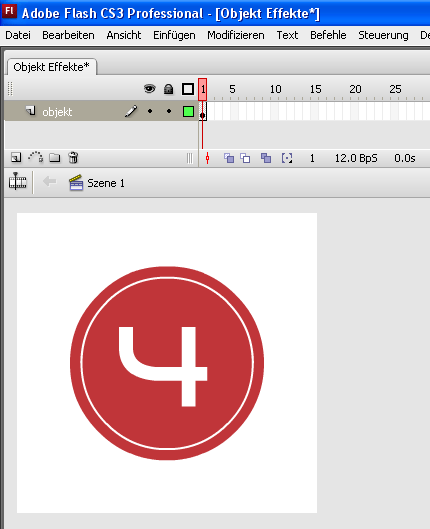This screenshot has width=430, height=529.
Task: Open the Bearbeiten menu
Action: pyautogui.click(x=68, y=35)
